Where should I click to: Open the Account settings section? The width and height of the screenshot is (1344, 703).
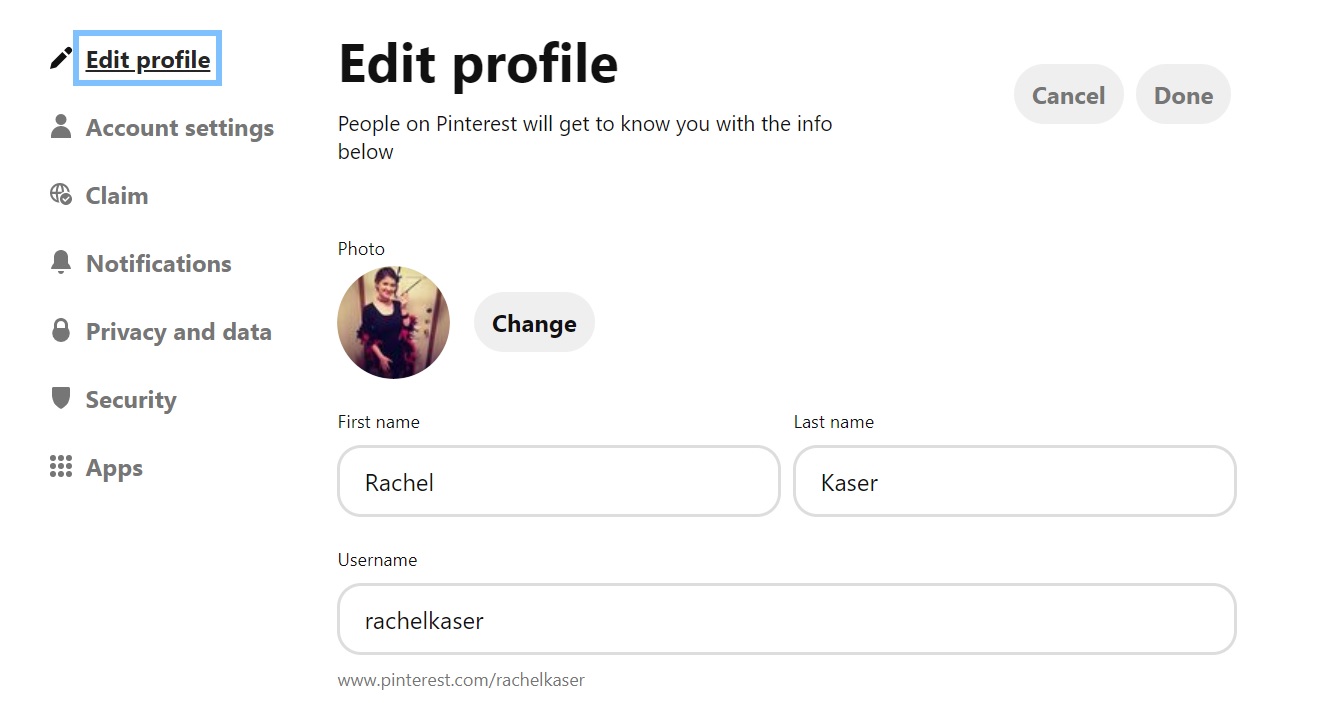[x=180, y=127]
